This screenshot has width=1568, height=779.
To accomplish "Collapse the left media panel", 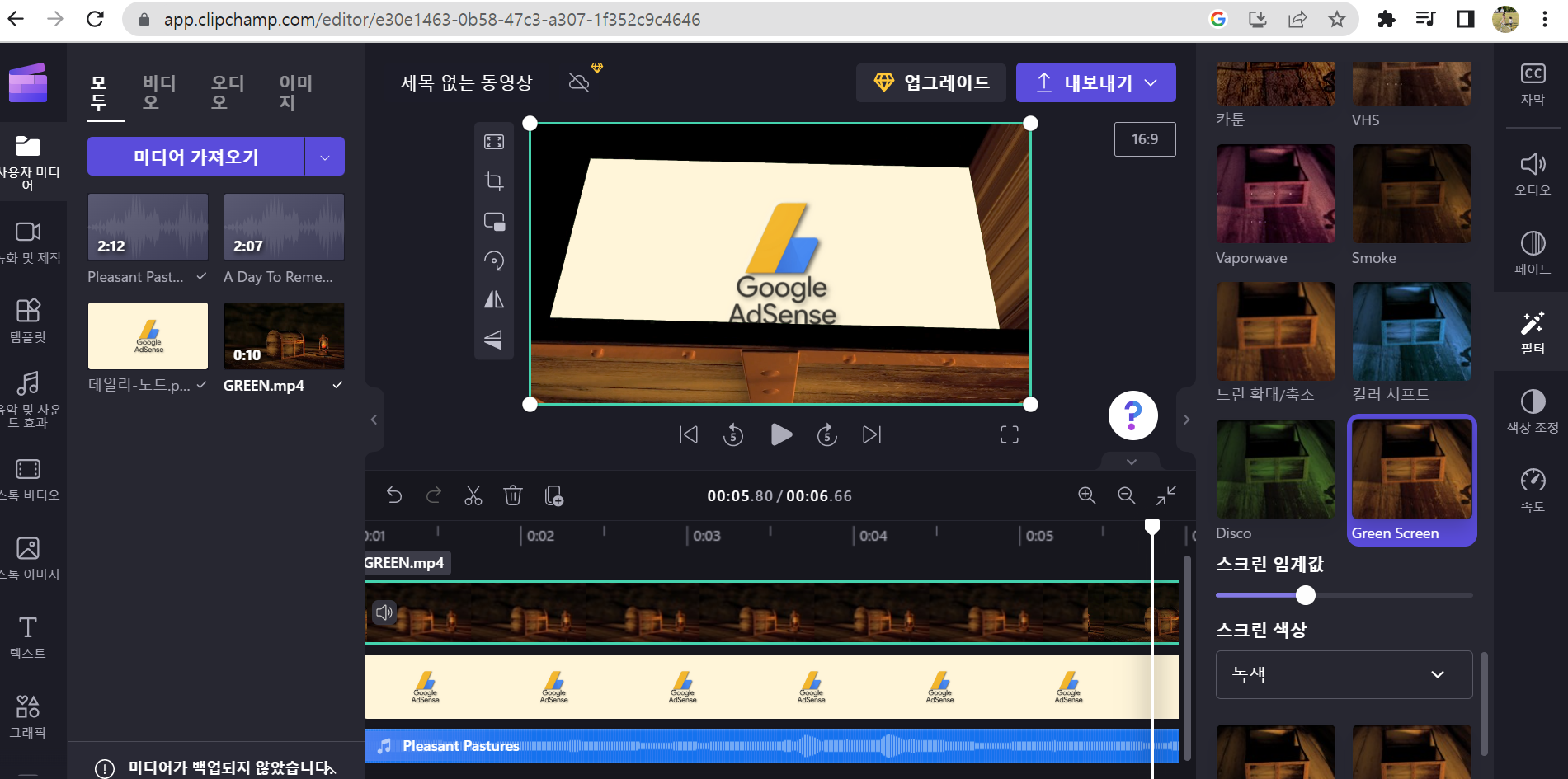I will pyautogui.click(x=374, y=420).
